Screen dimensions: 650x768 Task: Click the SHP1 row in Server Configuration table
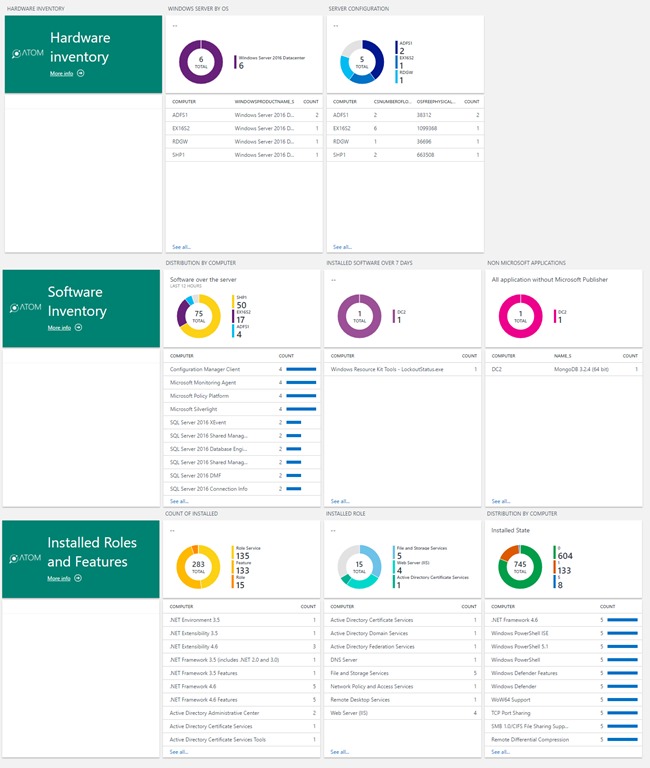tap(405, 155)
